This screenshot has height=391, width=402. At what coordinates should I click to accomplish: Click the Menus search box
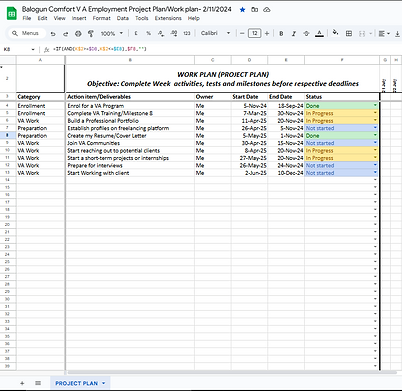pos(26,33)
